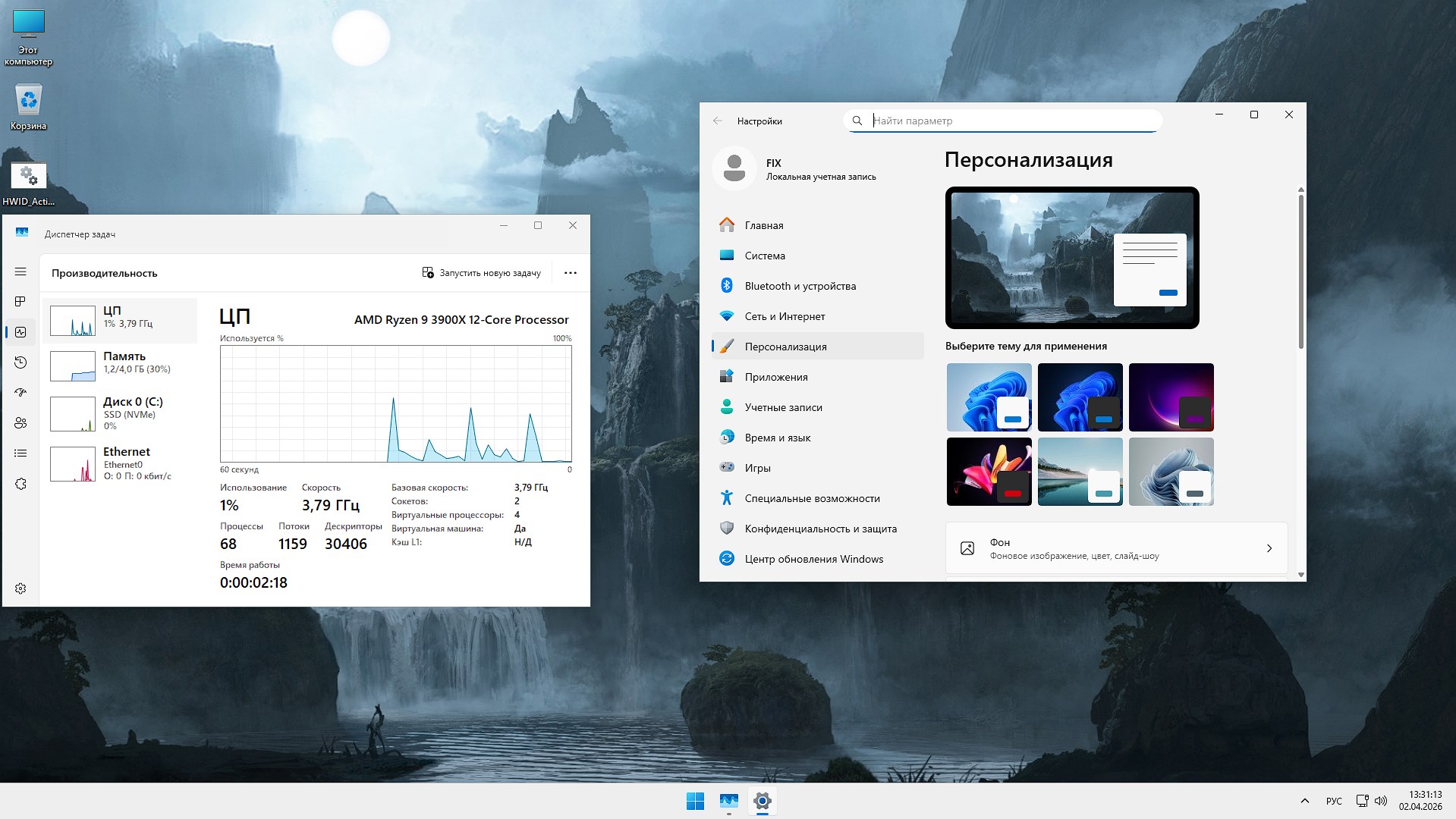This screenshot has height=819, width=1456.
Task: Click the Settings back arrow button
Action: (718, 121)
